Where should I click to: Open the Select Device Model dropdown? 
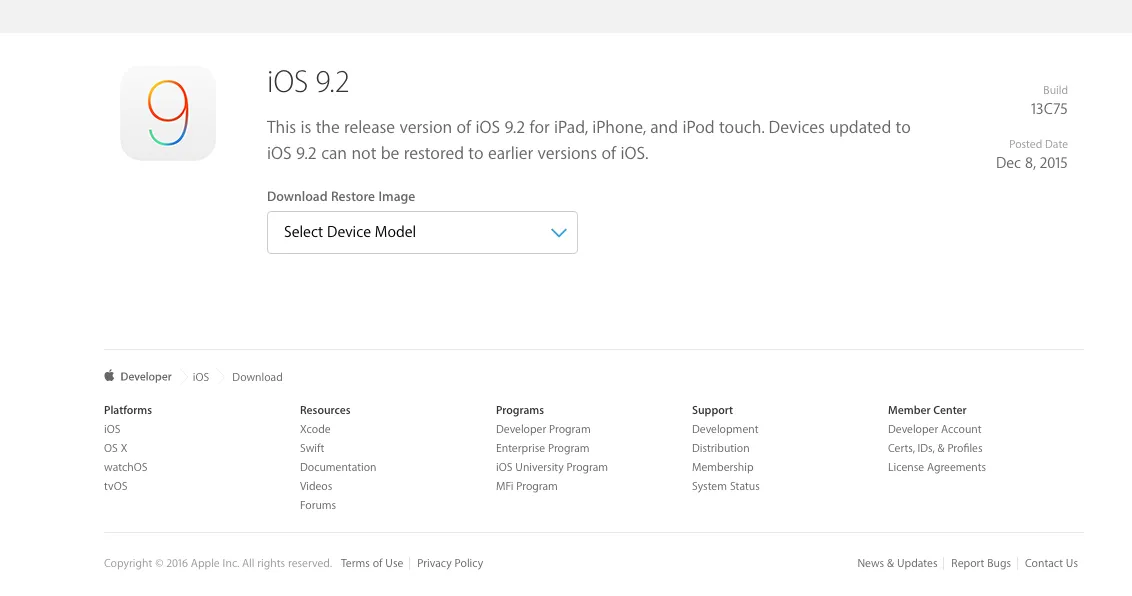tap(421, 232)
